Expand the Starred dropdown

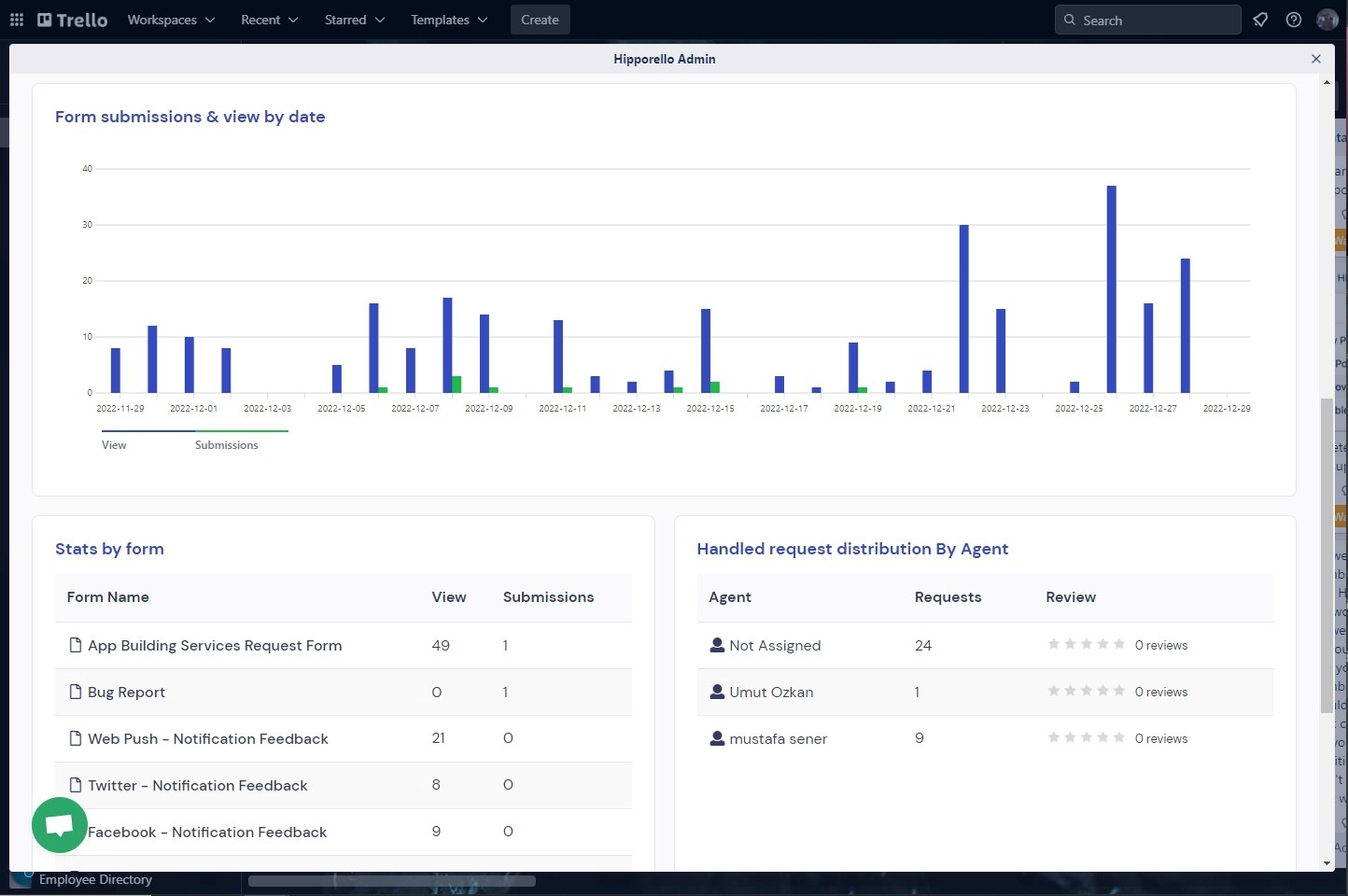click(355, 20)
